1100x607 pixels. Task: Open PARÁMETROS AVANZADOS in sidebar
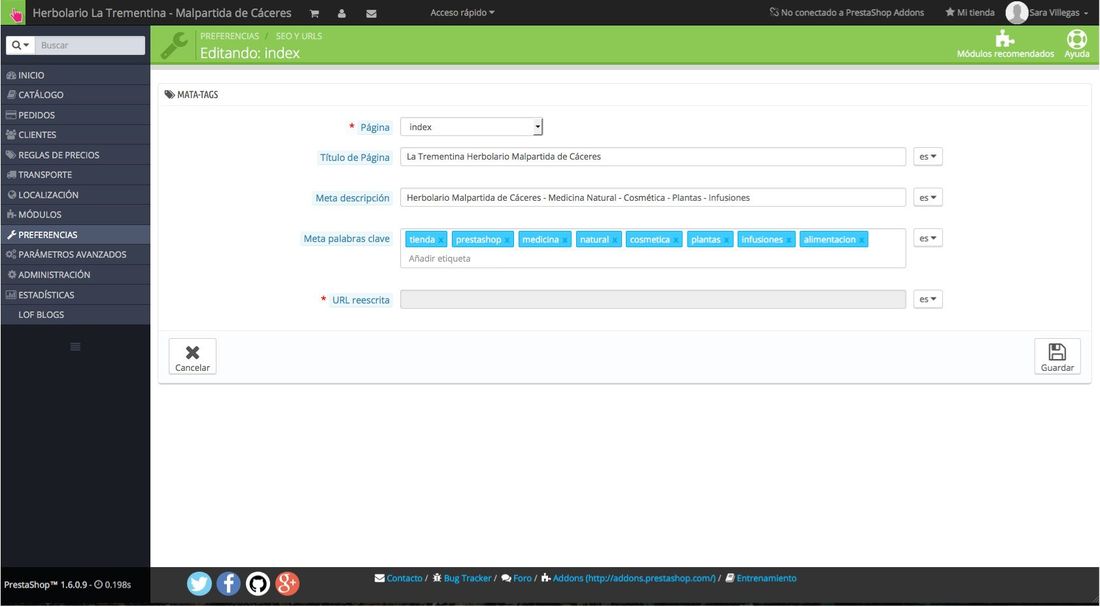click(x=75, y=255)
